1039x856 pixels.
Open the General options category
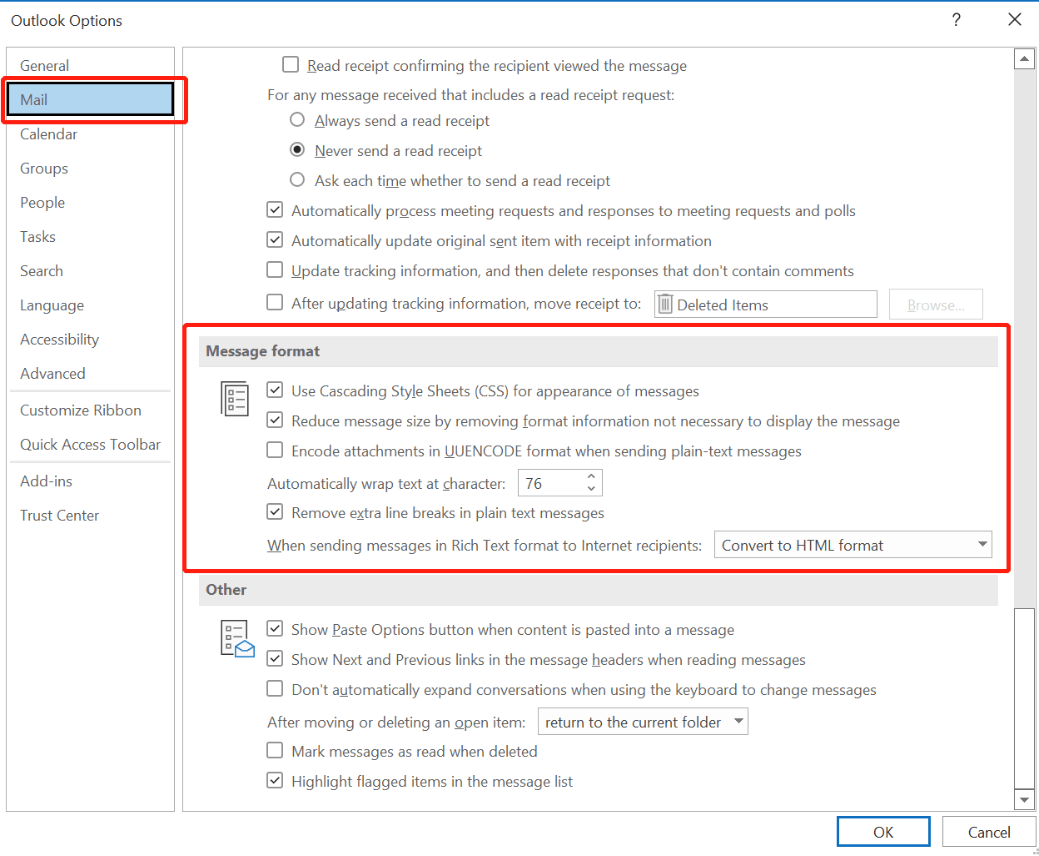point(90,65)
